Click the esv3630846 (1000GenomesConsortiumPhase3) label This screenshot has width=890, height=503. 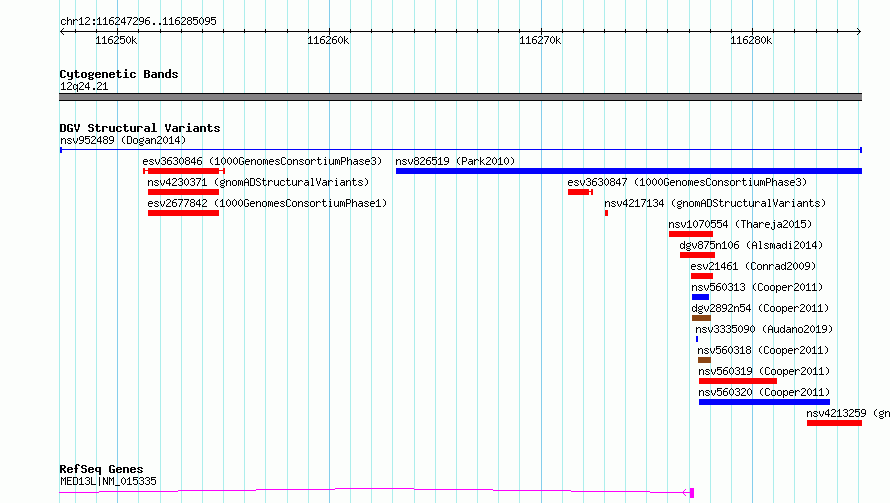pos(262,161)
